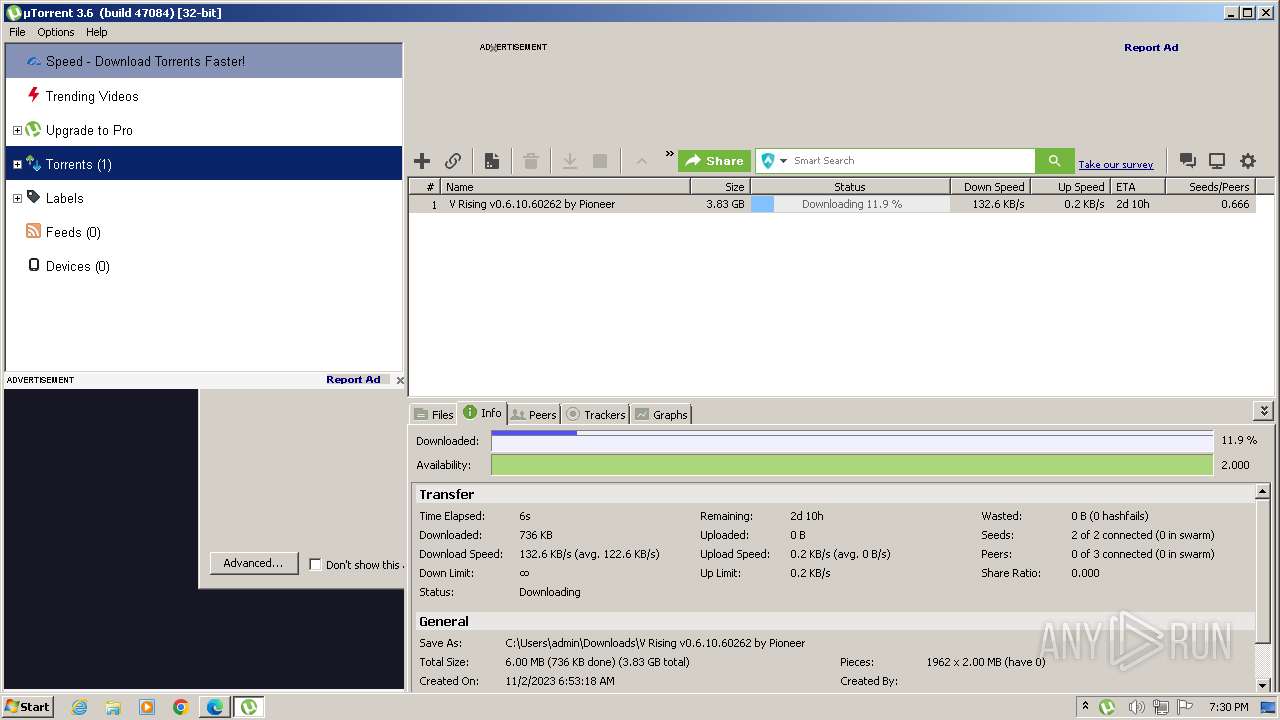This screenshot has height=720, width=1280.
Task: Open Trending Videos in the sidebar
Action: pos(92,96)
